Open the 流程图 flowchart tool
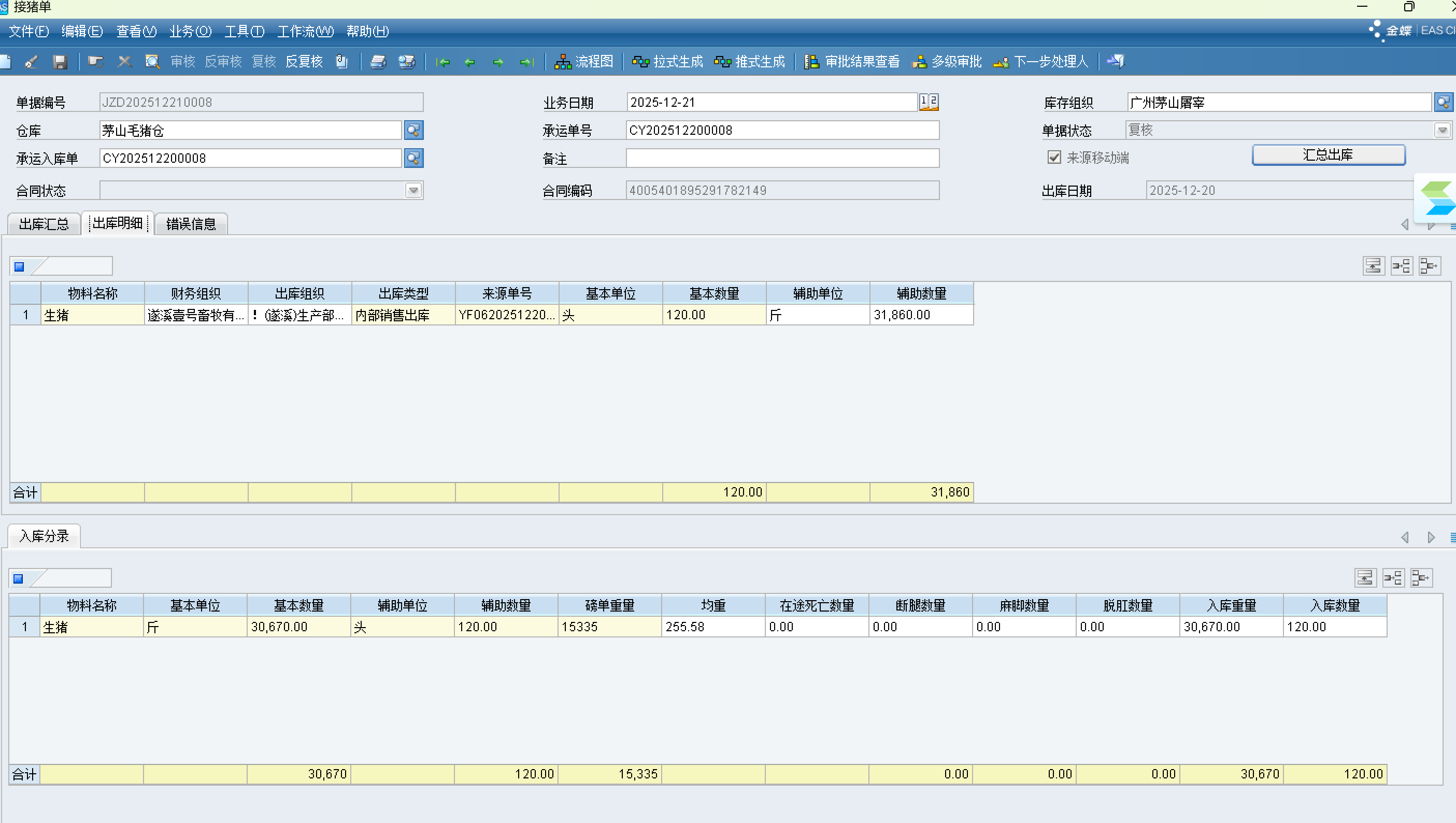 pyautogui.click(x=584, y=62)
